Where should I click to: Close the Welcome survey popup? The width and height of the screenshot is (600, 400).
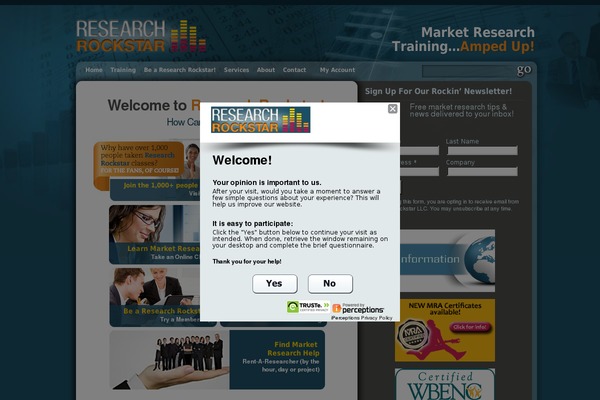click(x=392, y=109)
